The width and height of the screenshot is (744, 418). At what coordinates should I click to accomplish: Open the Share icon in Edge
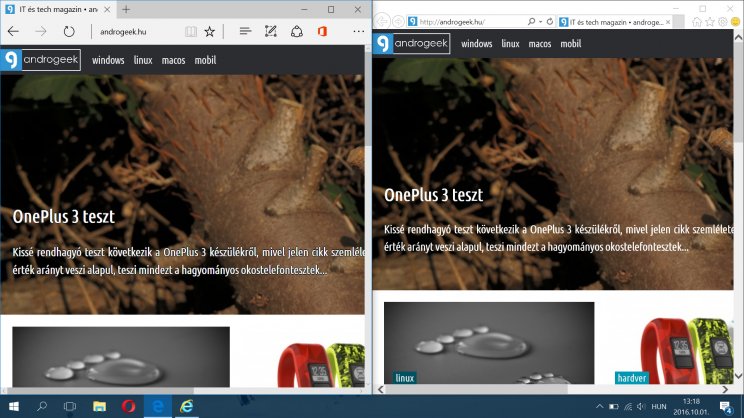[x=297, y=32]
